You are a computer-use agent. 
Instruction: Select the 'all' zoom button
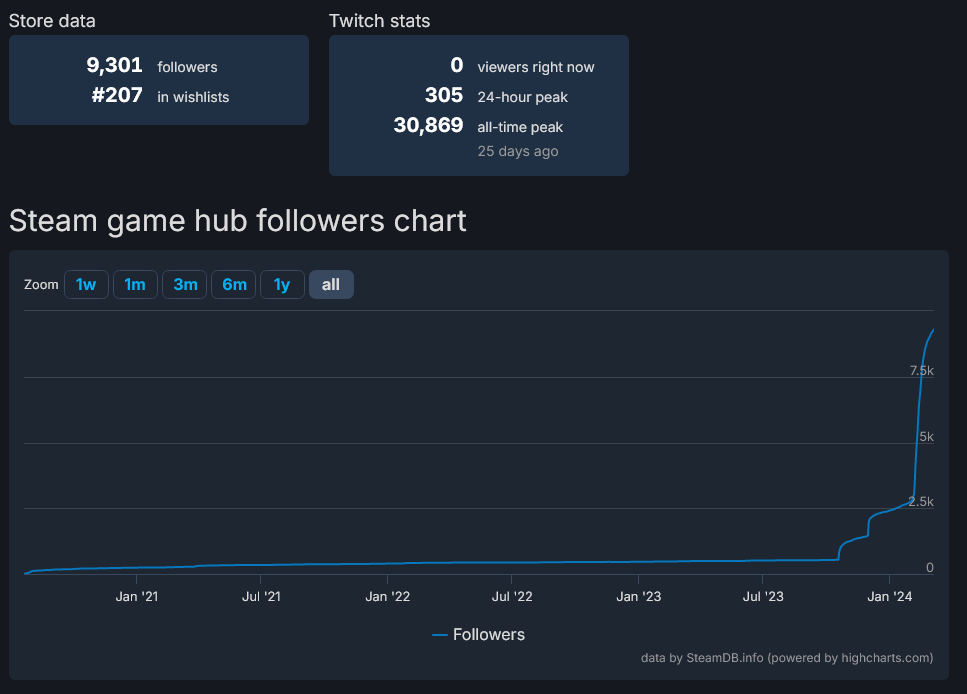coord(331,285)
